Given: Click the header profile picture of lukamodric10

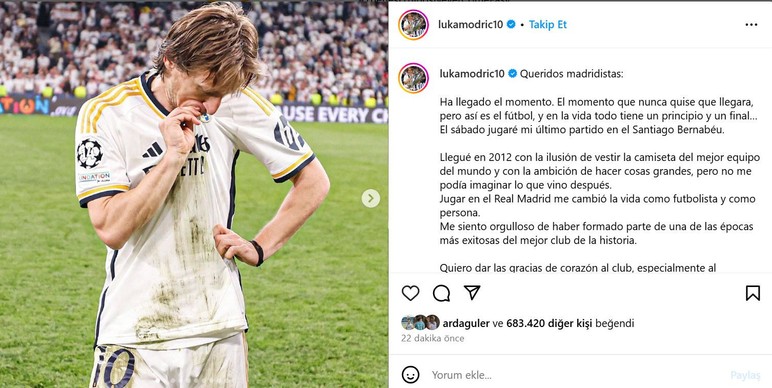Looking at the screenshot, I should tap(413, 25).
